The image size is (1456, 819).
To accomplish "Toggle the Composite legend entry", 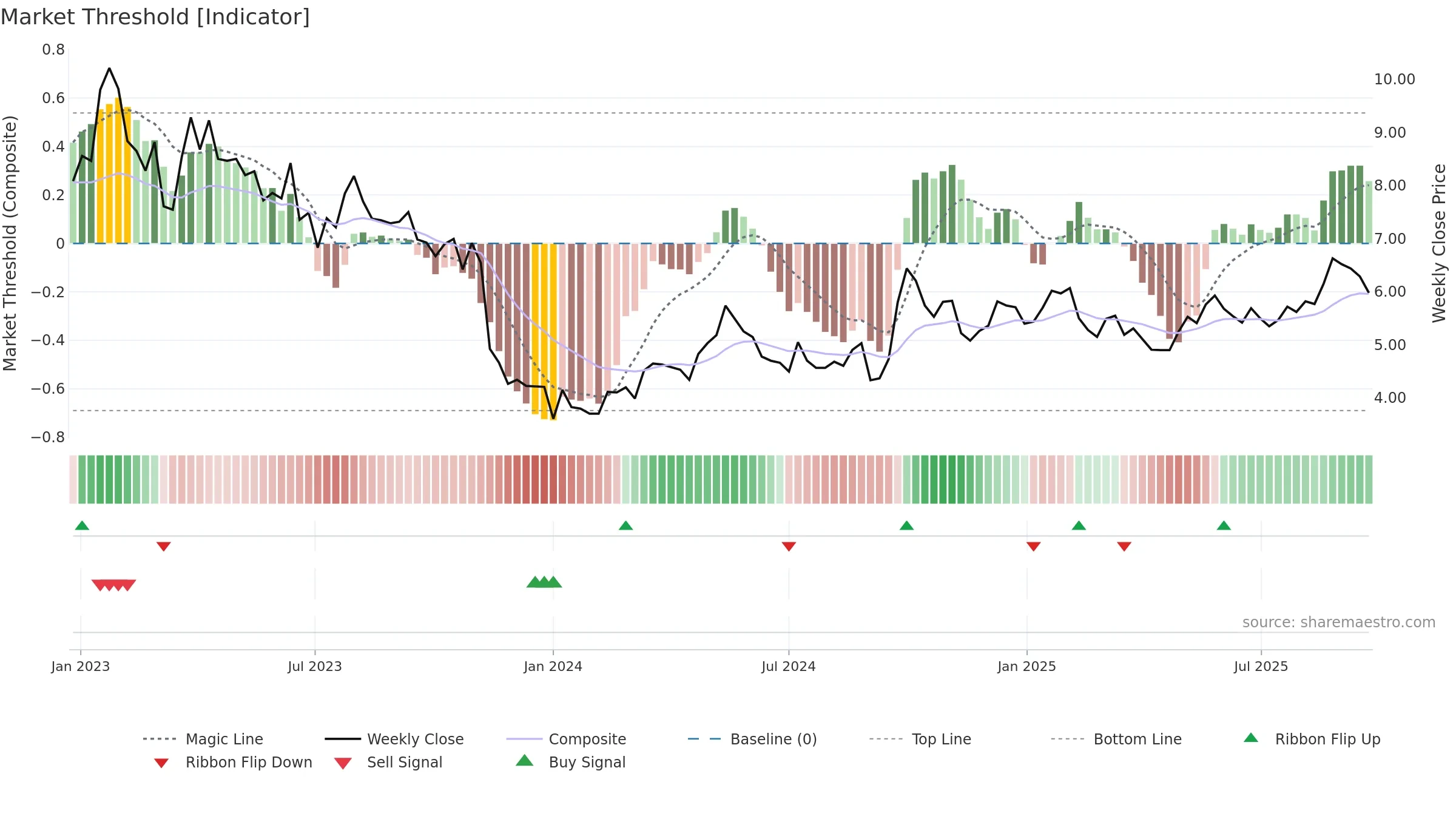I will click(566, 739).
